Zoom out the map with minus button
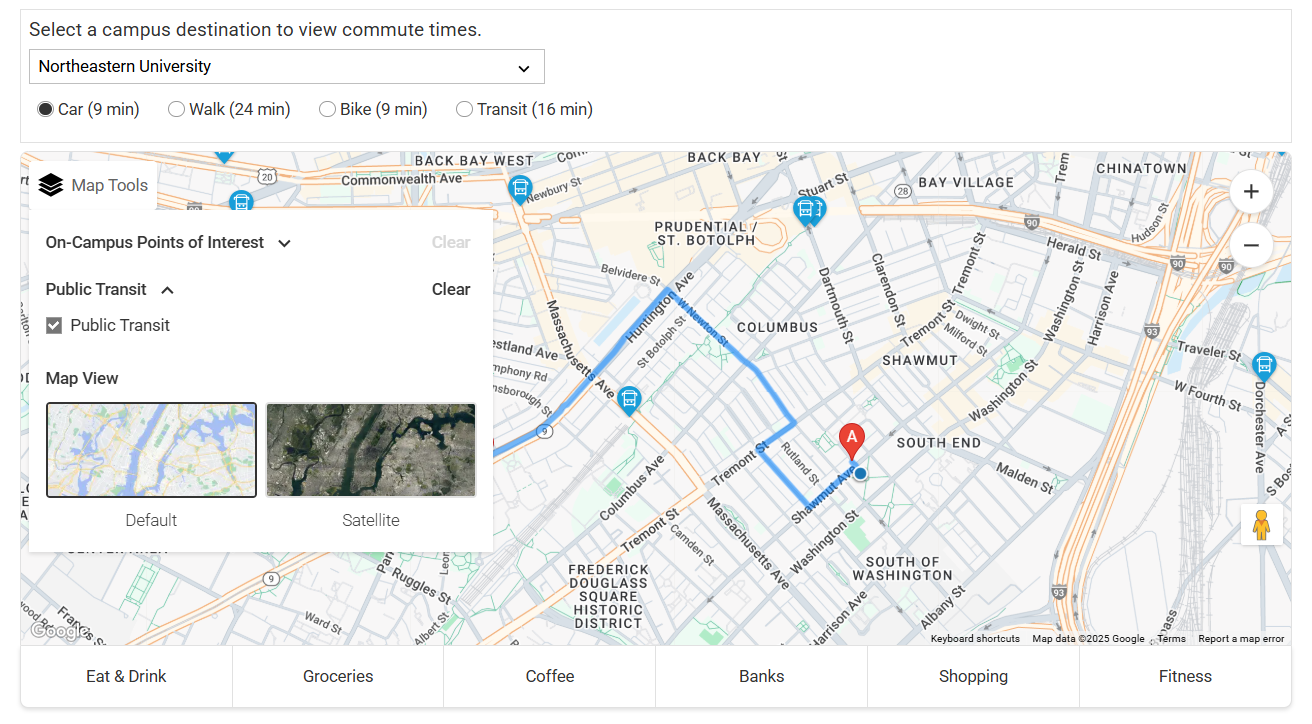The width and height of the screenshot is (1312, 724). point(1251,245)
